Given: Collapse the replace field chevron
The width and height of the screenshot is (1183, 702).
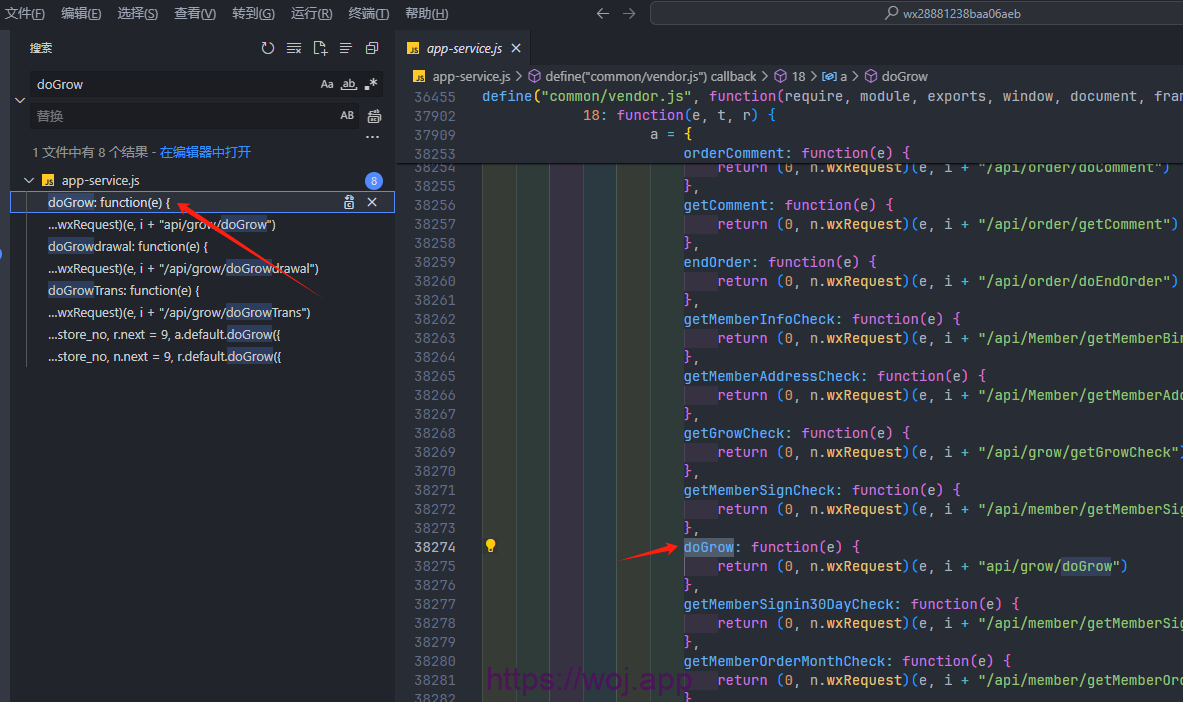Looking at the screenshot, I should point(19,100).
